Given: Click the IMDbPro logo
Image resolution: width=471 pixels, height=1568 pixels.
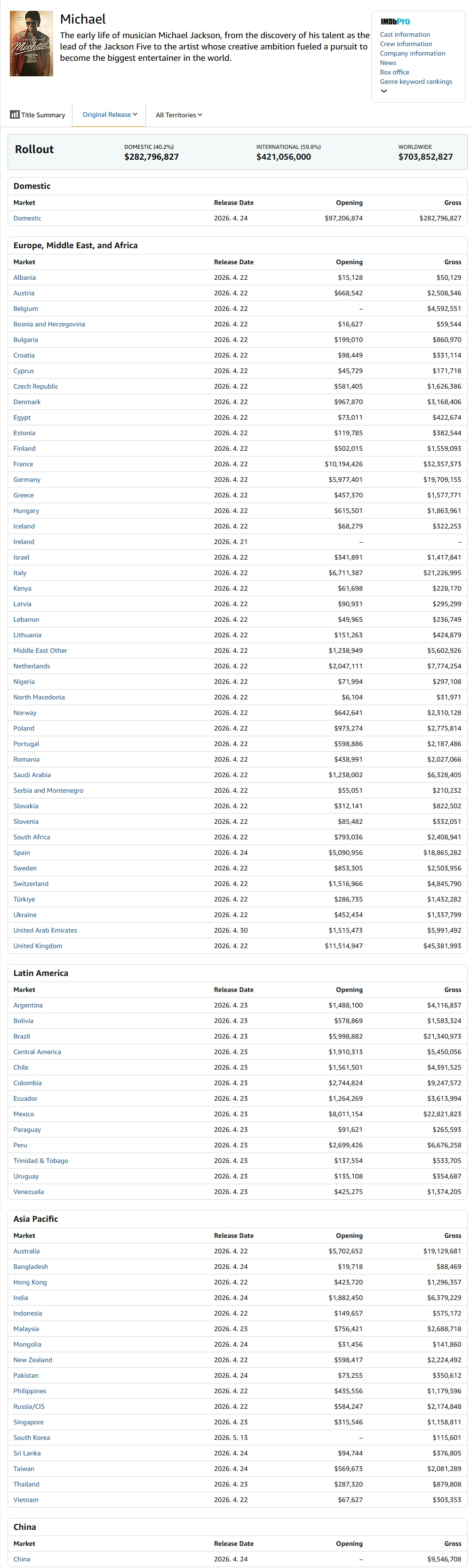Looking at the screenshot, I should (x=395, y=21).
